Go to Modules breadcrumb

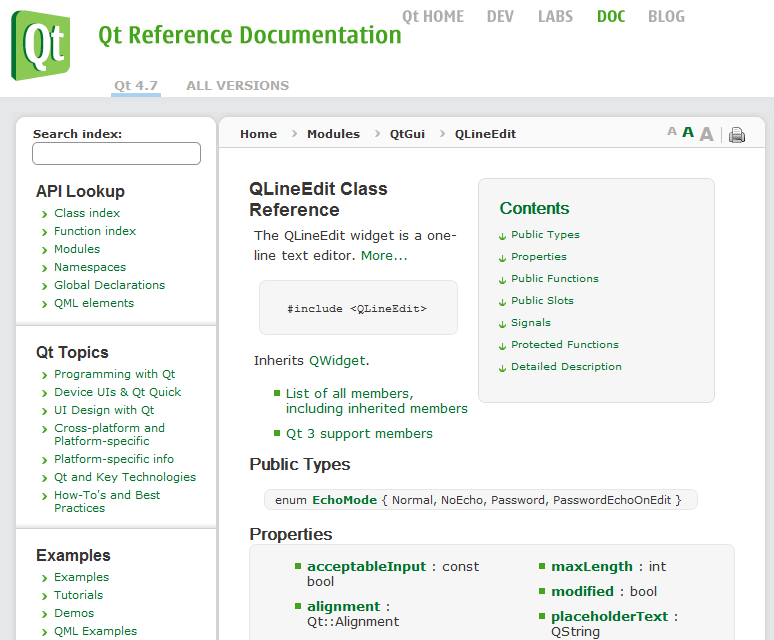(x=334, y=134)
